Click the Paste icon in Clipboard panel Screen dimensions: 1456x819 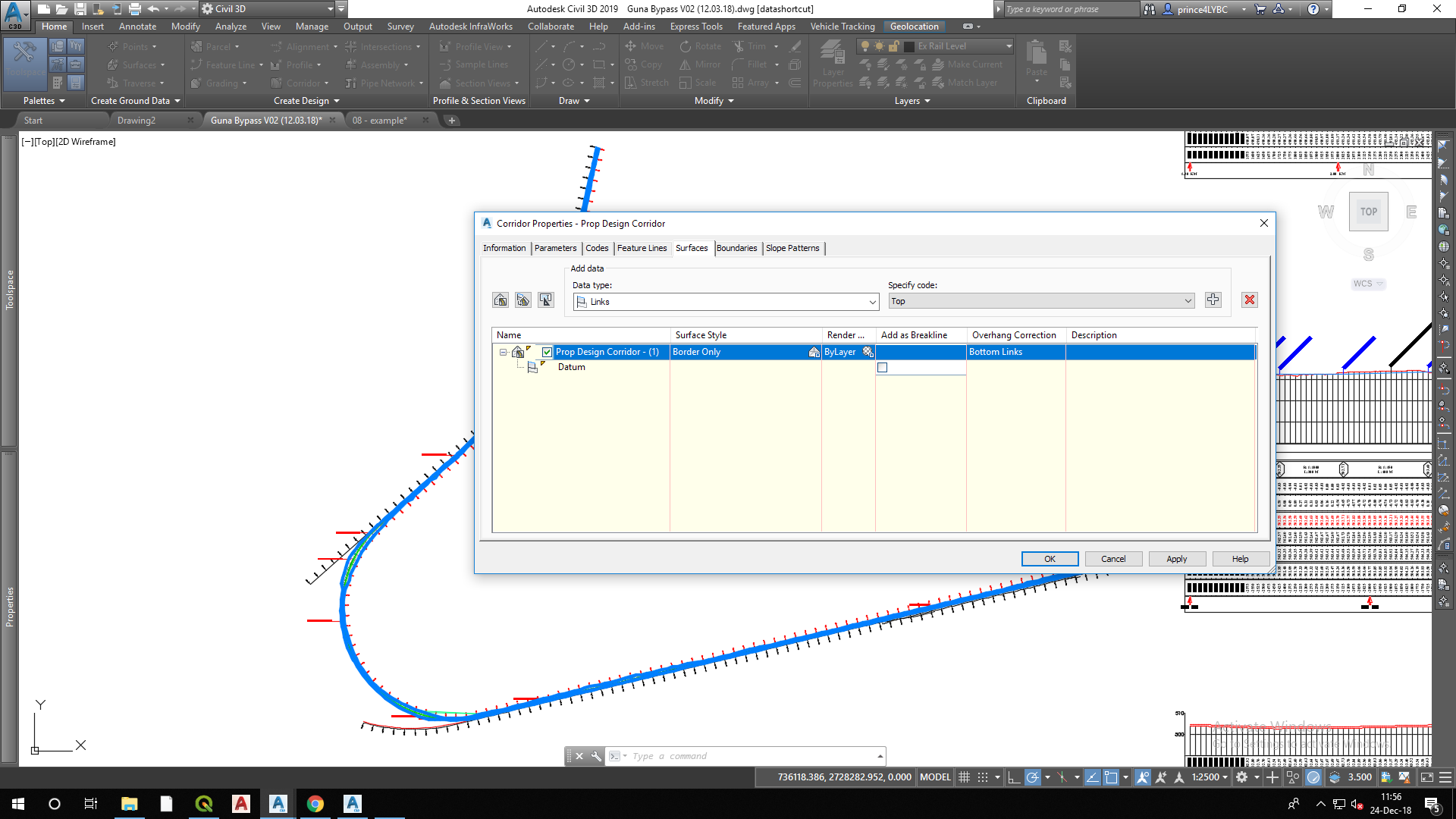tap(1036, 61)
